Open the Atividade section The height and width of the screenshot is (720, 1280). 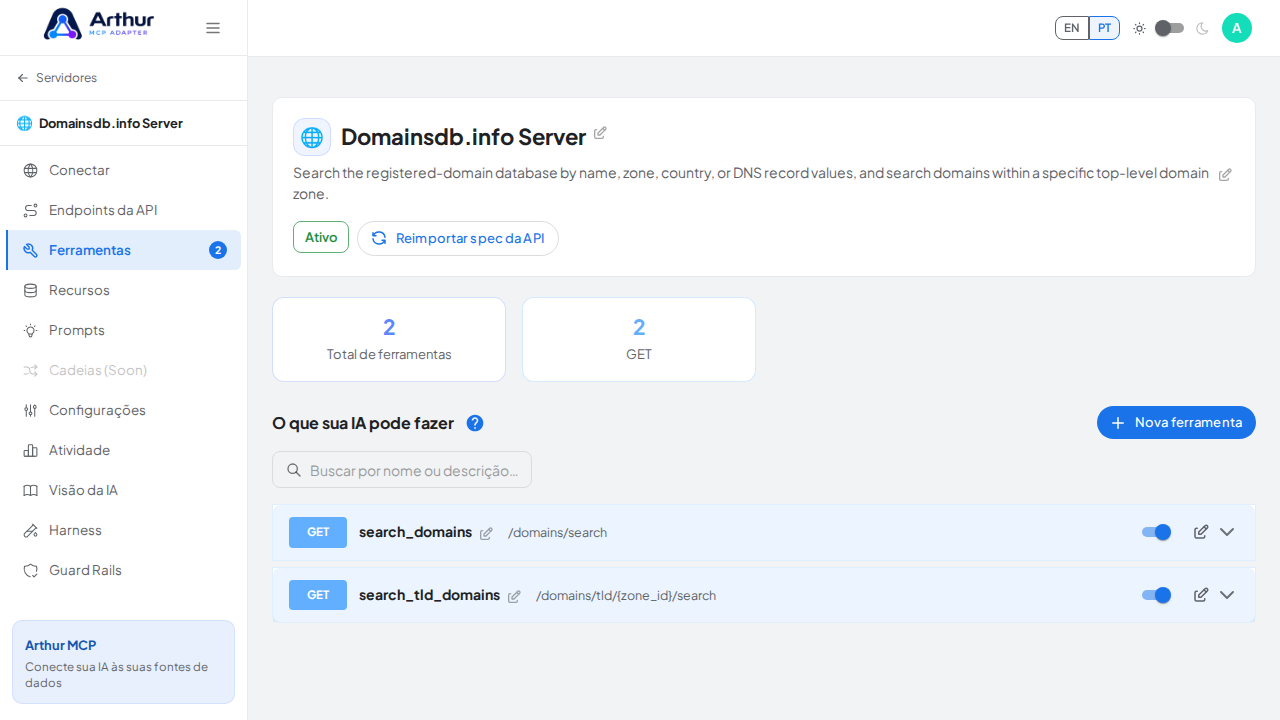(123, 450)
